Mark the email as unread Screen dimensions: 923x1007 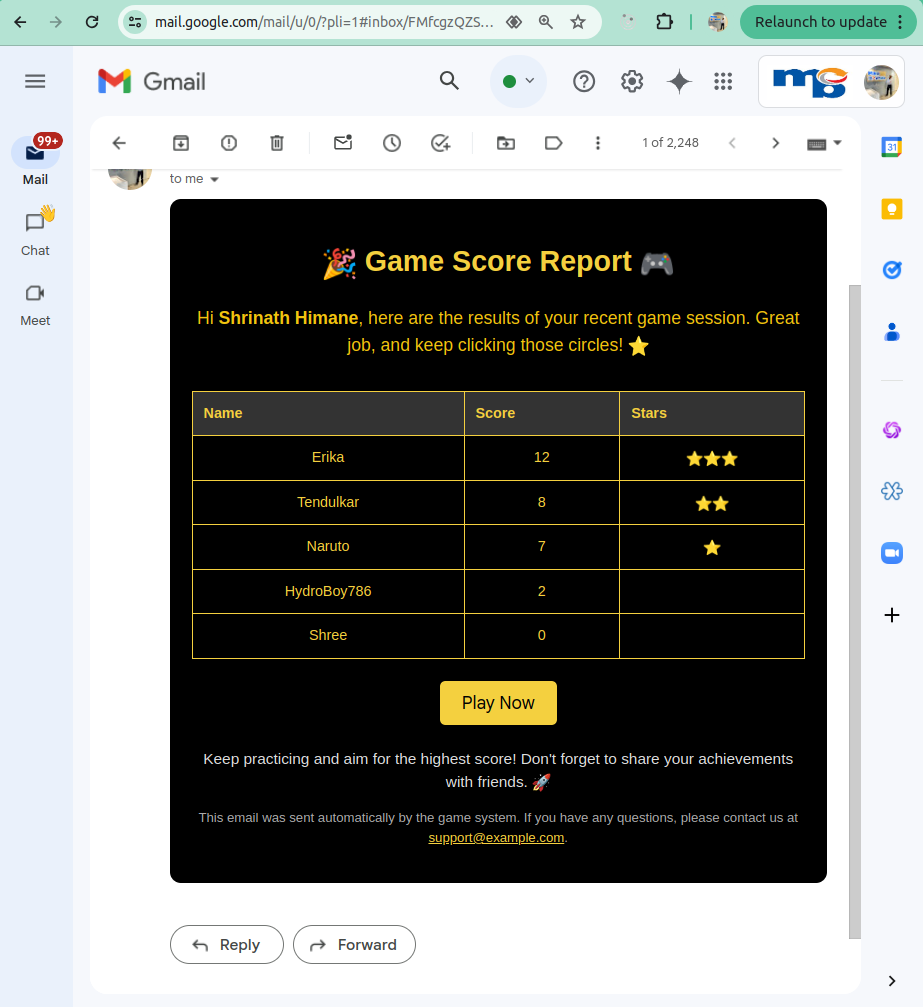tap(342, 143)
